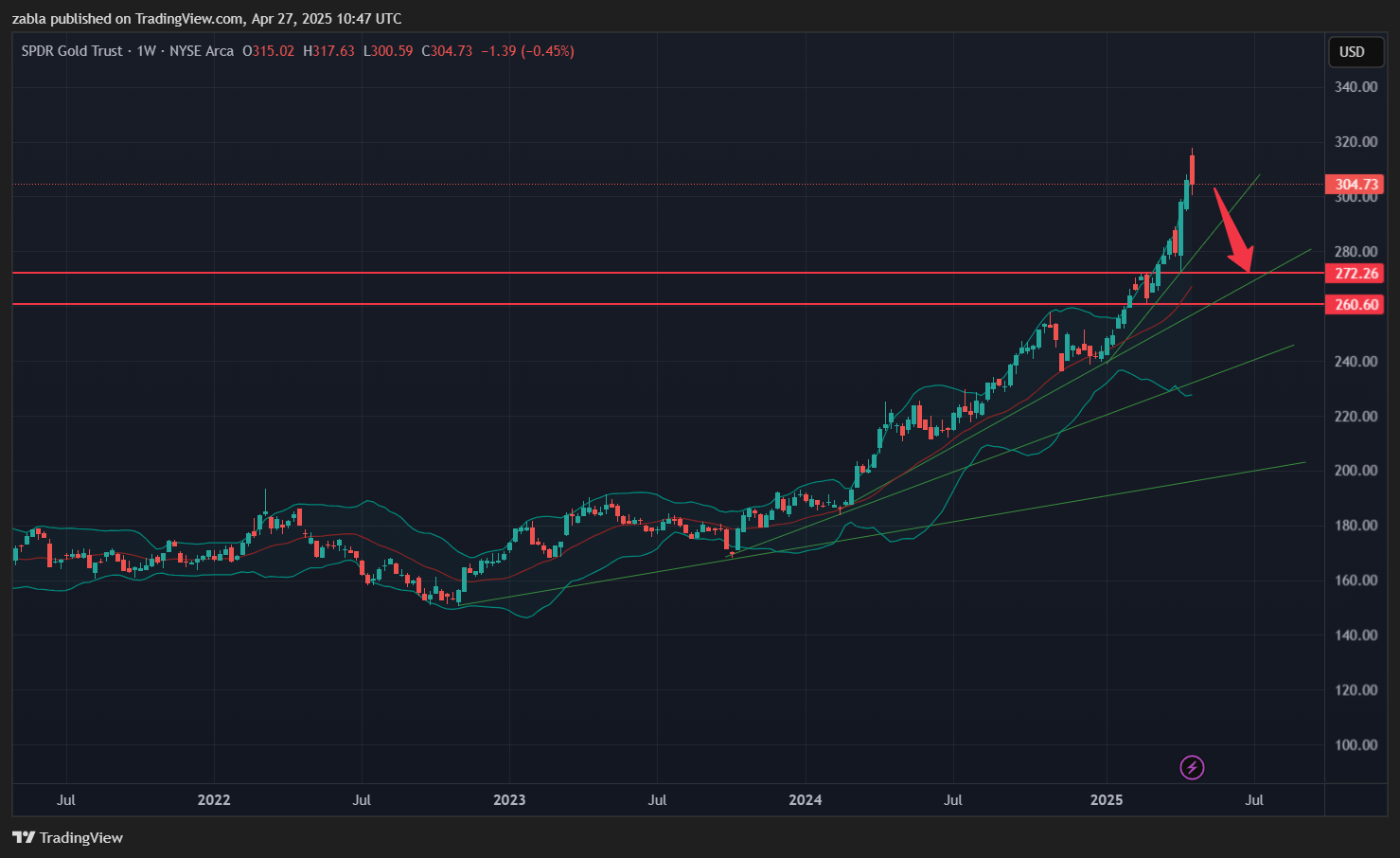The width and height of the screenshot is (1400, 858).
Task: Select the red downward arrow drawing
Action: pyautogui.click(x=1234, y=230)
